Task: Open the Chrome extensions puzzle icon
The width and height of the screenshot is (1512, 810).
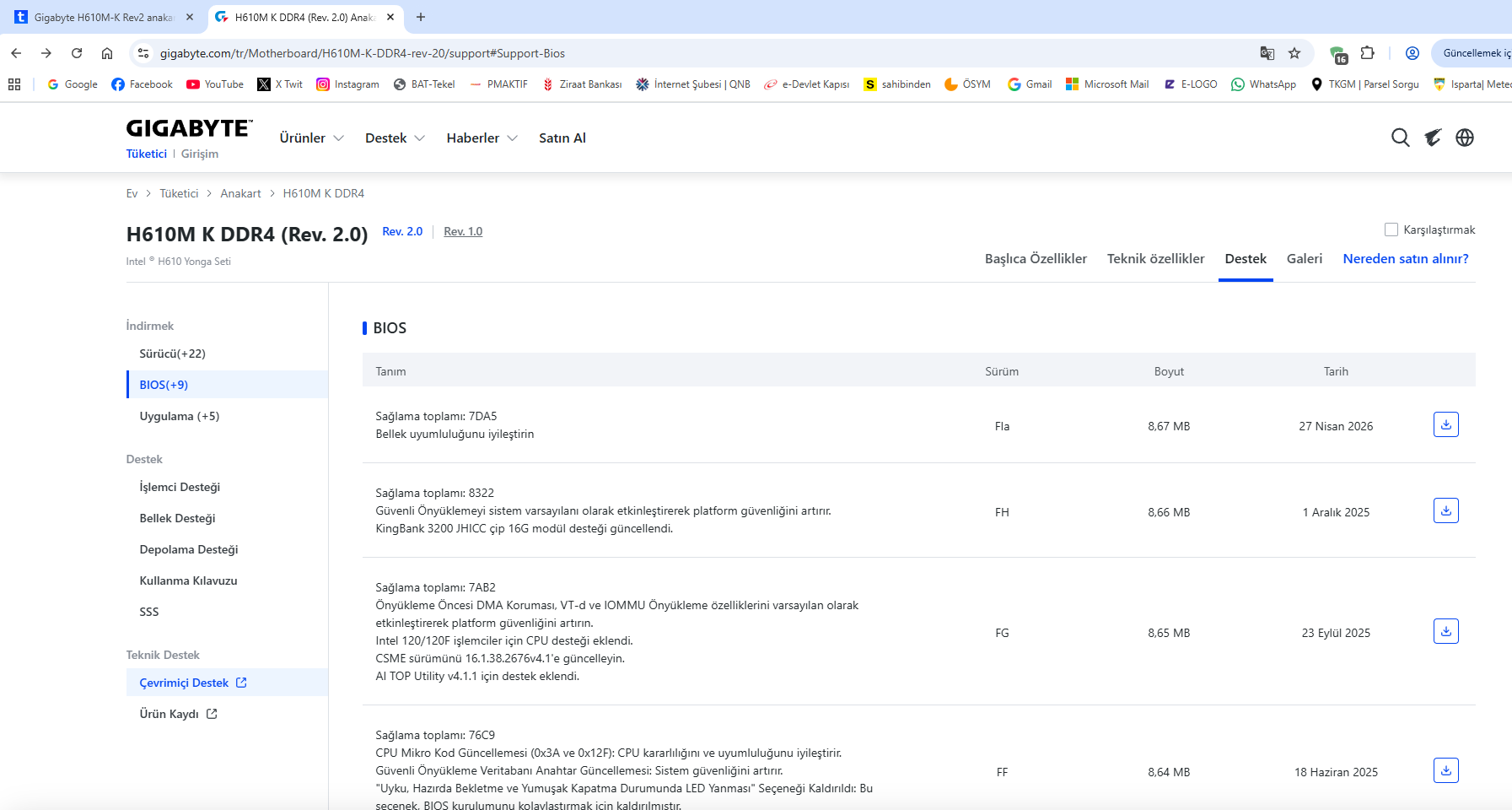Action: pyautogui.click(x=1368, y=53)
